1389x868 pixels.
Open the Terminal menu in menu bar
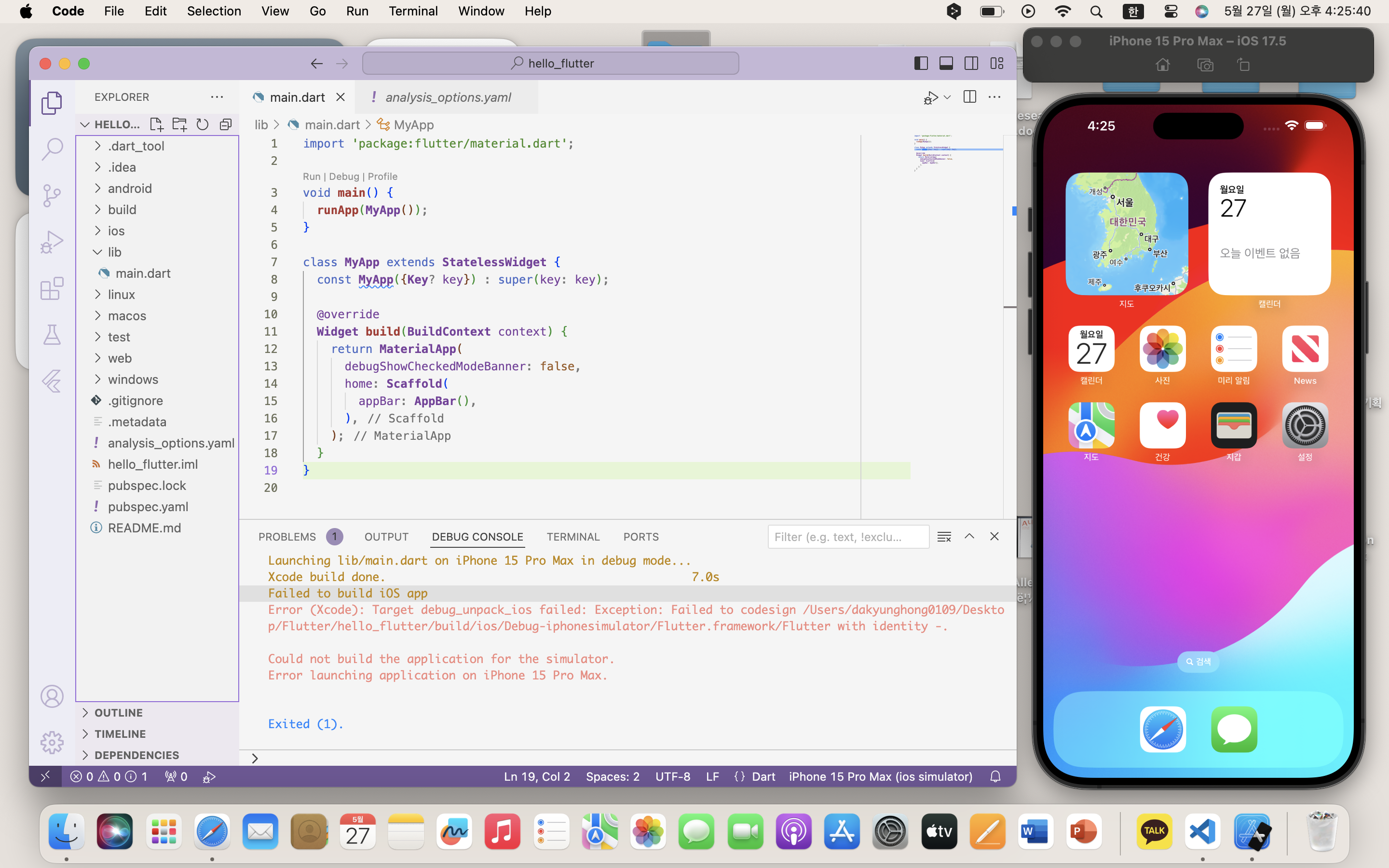[413, 11]
